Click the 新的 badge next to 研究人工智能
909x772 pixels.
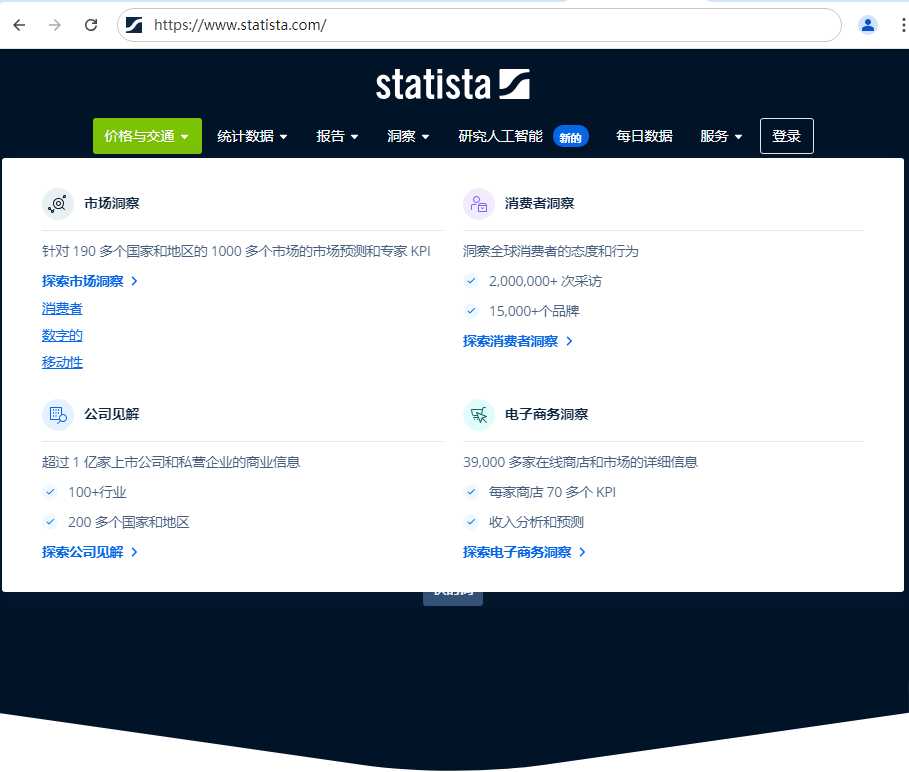570,137
